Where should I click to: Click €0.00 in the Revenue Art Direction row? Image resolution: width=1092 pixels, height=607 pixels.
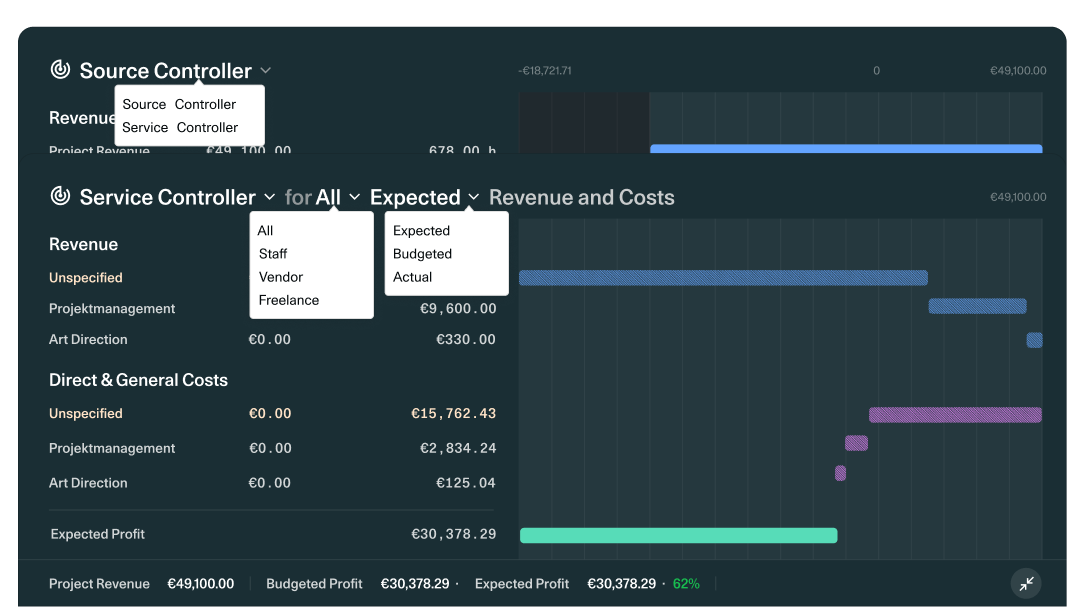coord(270,340)
